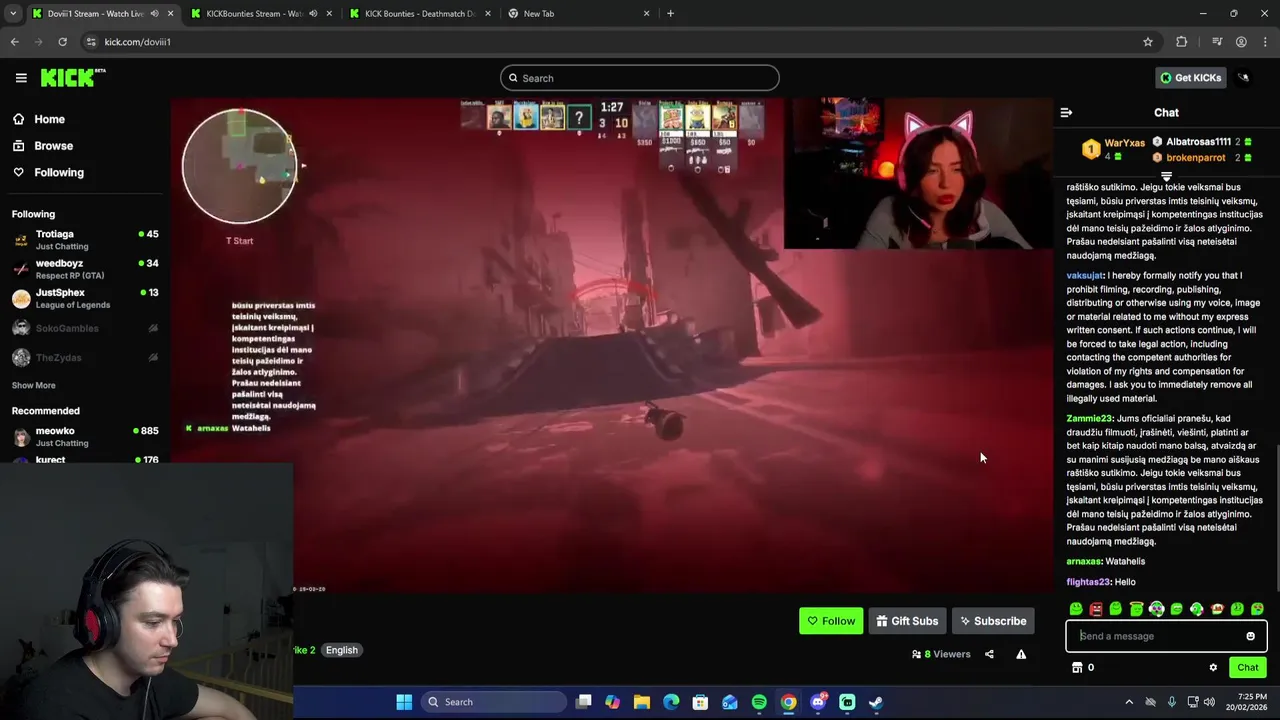1280x720 pixels.
Task: Open Steam from the taskbar
Action: pos(876,702)
